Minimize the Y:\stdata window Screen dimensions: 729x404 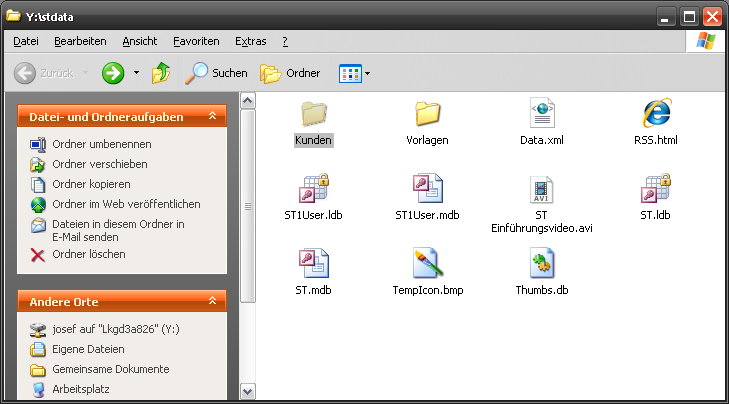[x=665, y=17]
